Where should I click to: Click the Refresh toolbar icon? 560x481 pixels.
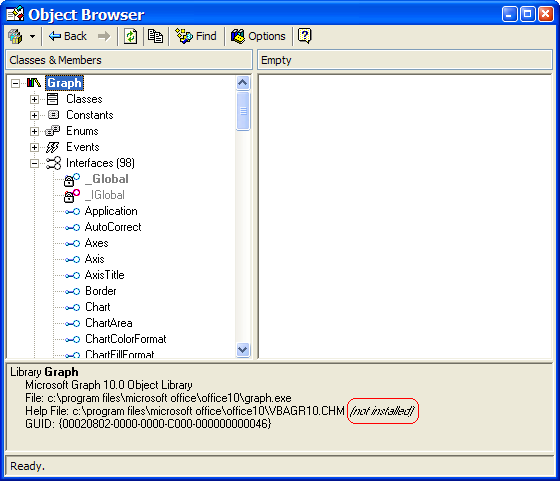click(x=130, y=36)
